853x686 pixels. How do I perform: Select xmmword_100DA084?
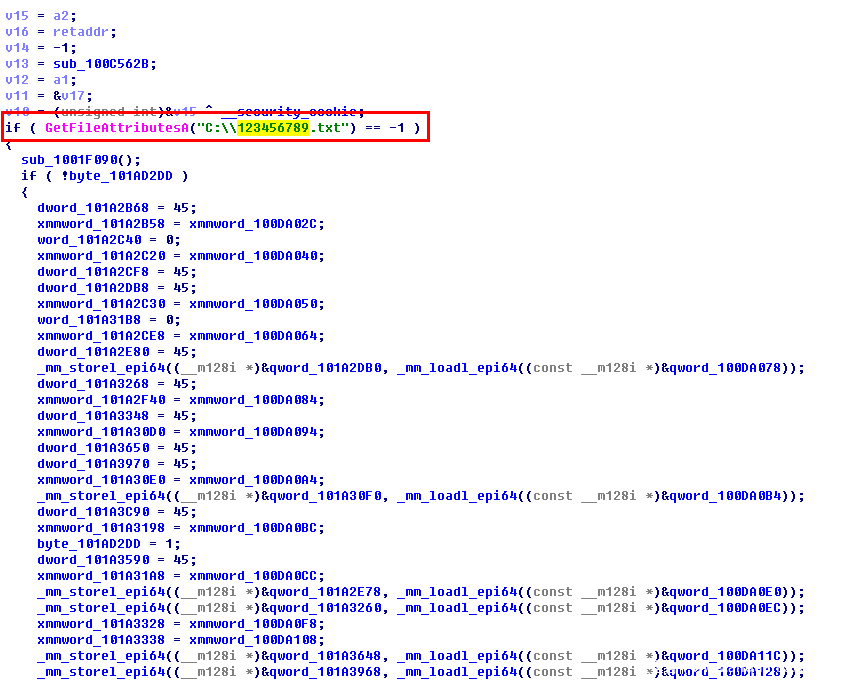[x=253, y=400]
